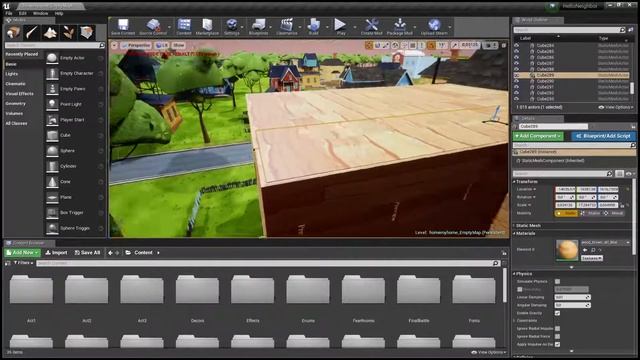Click the Content Browser search field

[268, 263]
